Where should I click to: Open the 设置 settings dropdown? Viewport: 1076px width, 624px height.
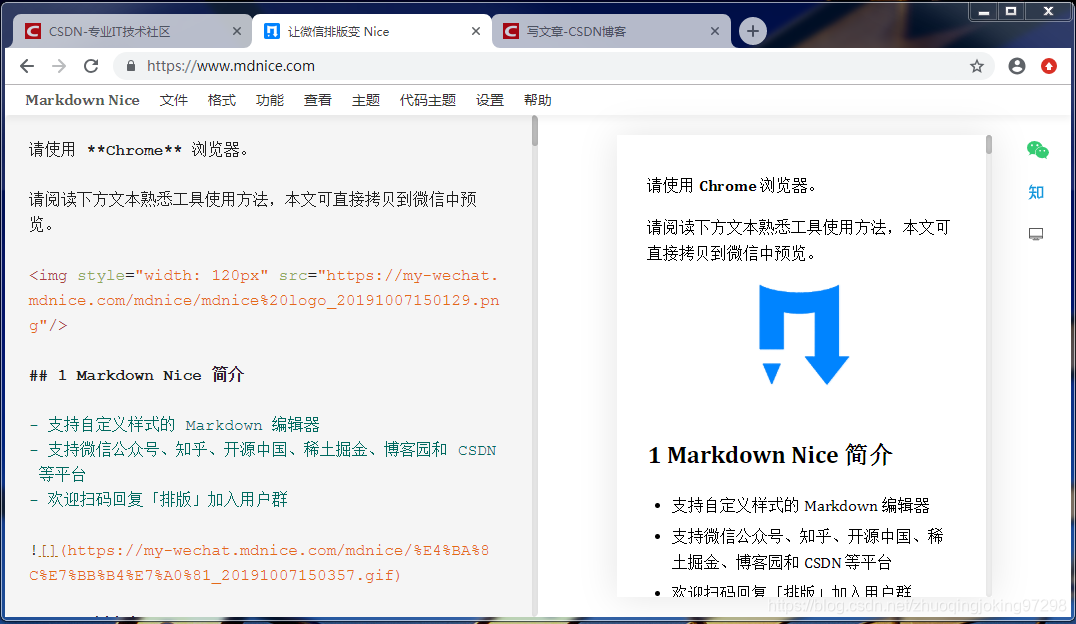[490, 100]
